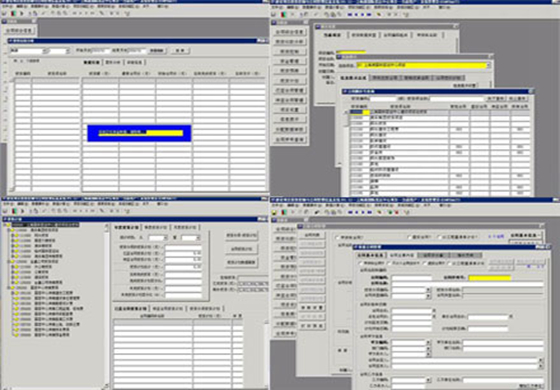
Task: Click the green toolbar icon above the contract form
Action: [x=391, y=212]
